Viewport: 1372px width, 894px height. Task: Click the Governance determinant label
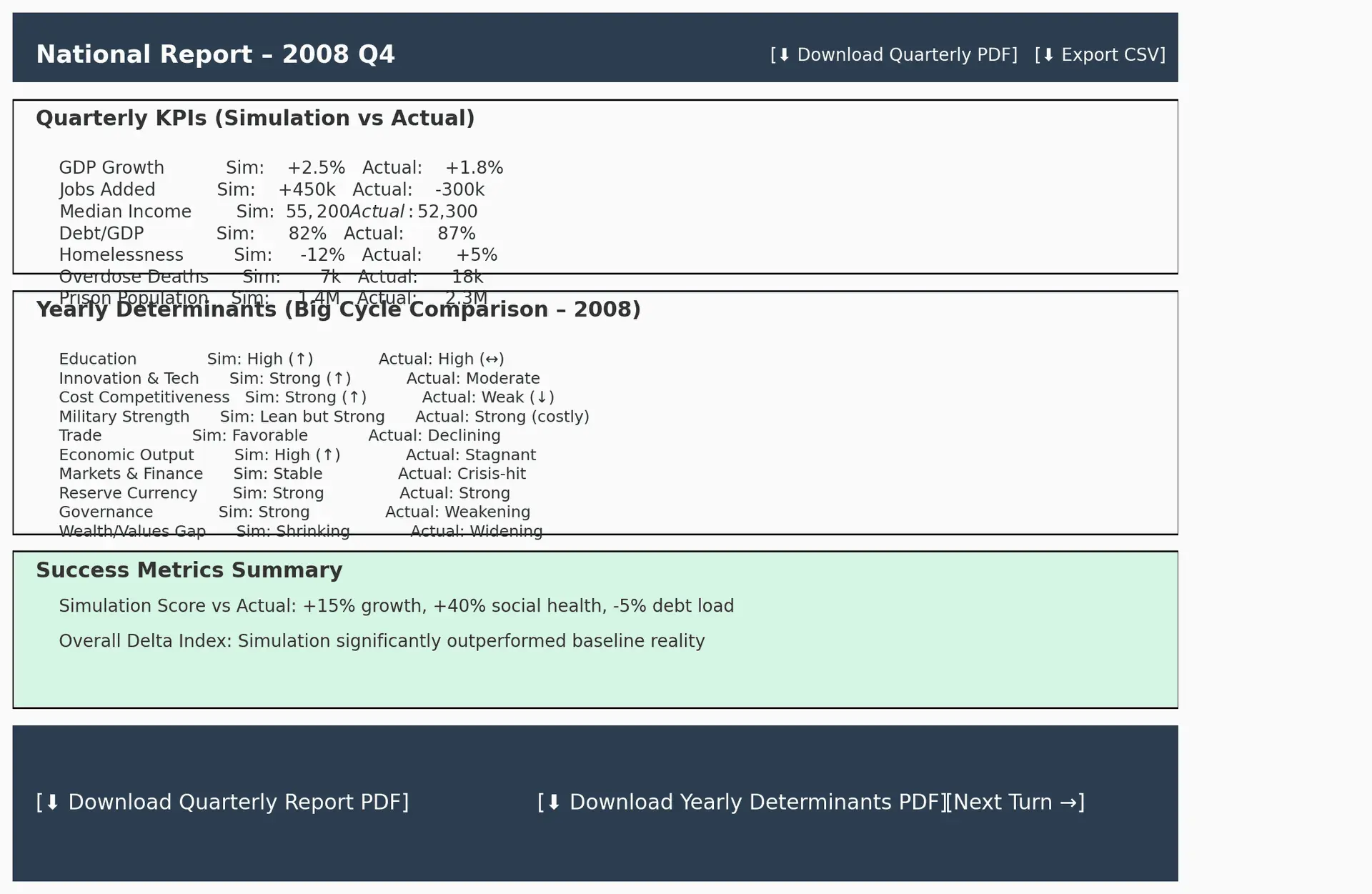106,512
